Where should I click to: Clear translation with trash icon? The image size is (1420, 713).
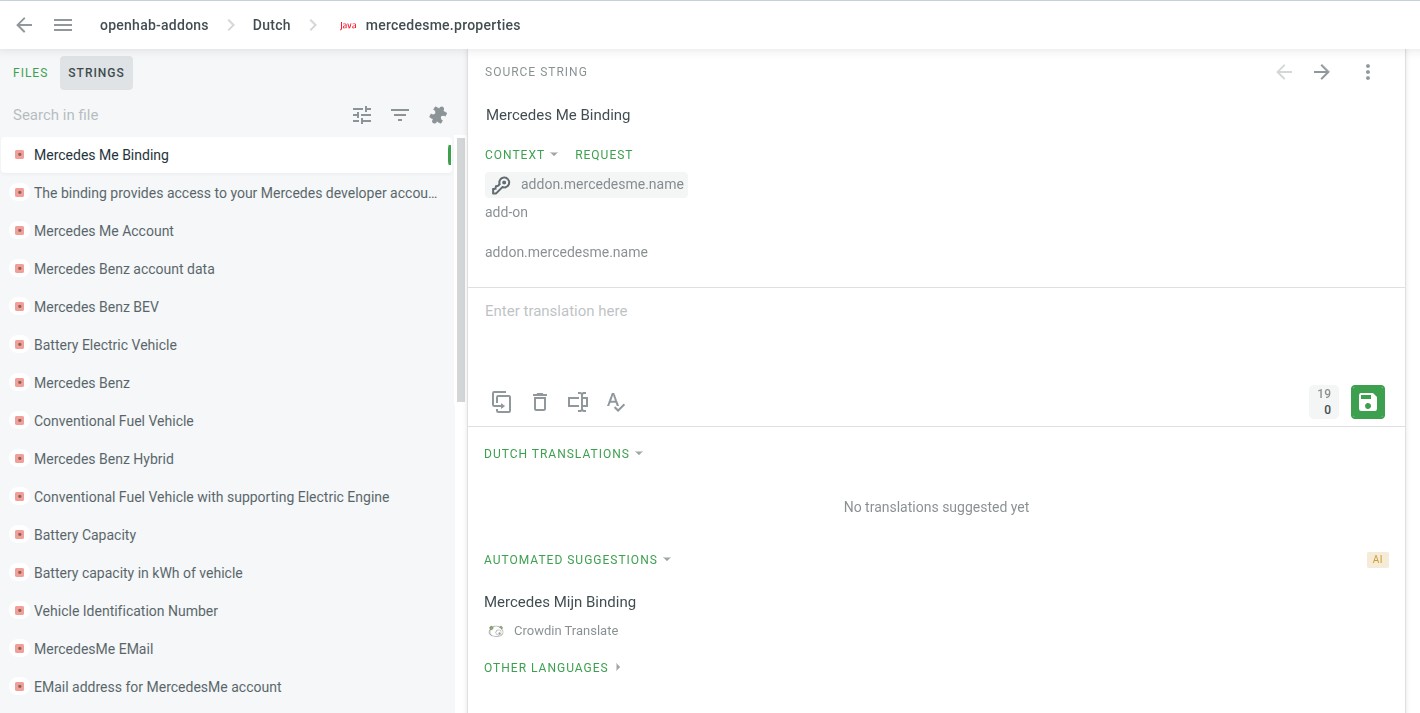tap(540, 402)
